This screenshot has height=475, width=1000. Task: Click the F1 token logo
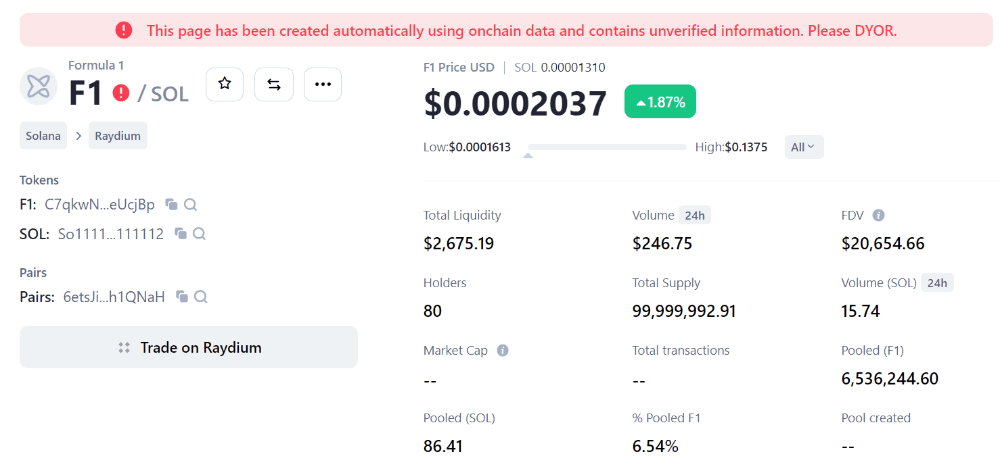tap(39, 86)
